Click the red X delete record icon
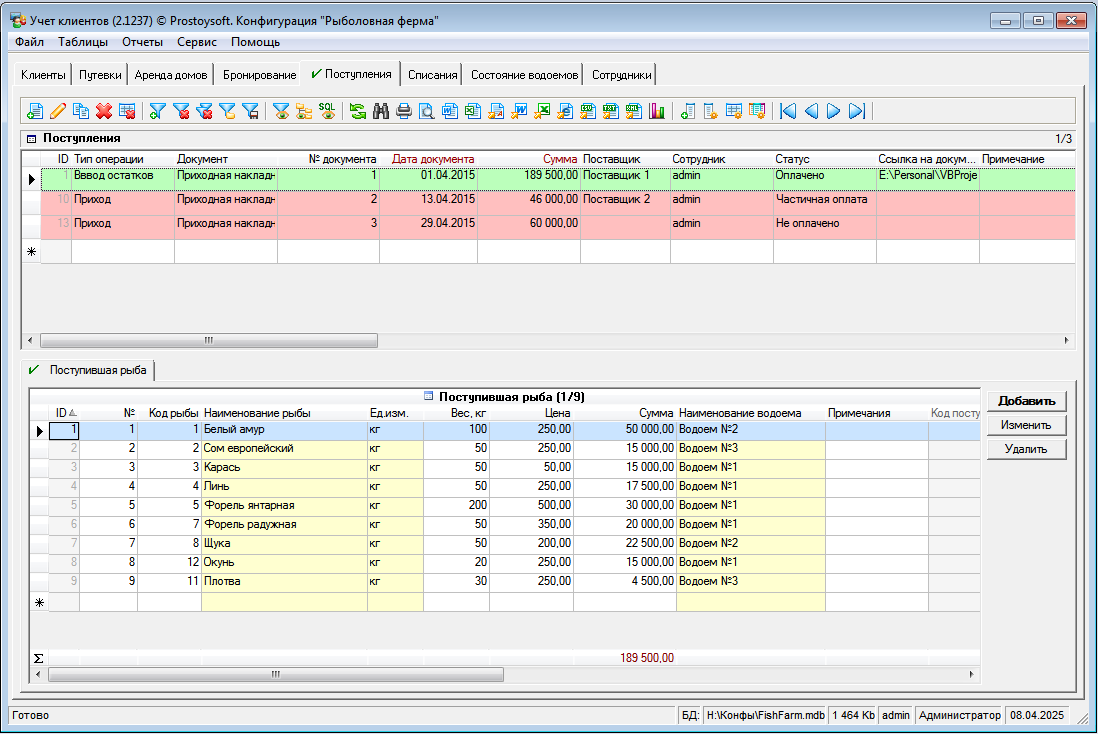 (x=103, y=111)
